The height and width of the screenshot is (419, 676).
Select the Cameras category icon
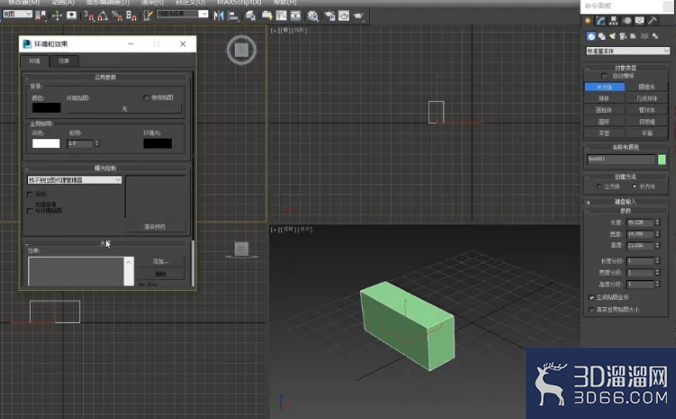pyautogui.click(x=623, y=37)
